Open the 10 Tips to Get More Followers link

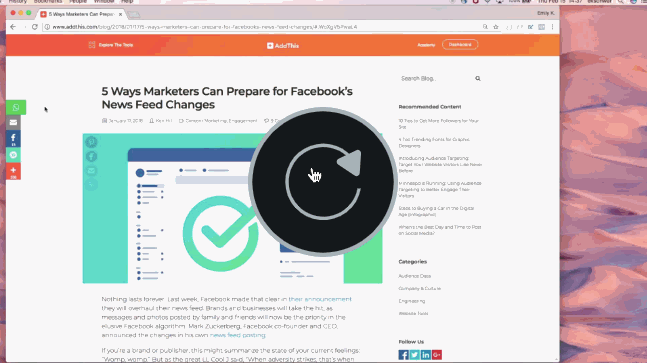[439, 124]
